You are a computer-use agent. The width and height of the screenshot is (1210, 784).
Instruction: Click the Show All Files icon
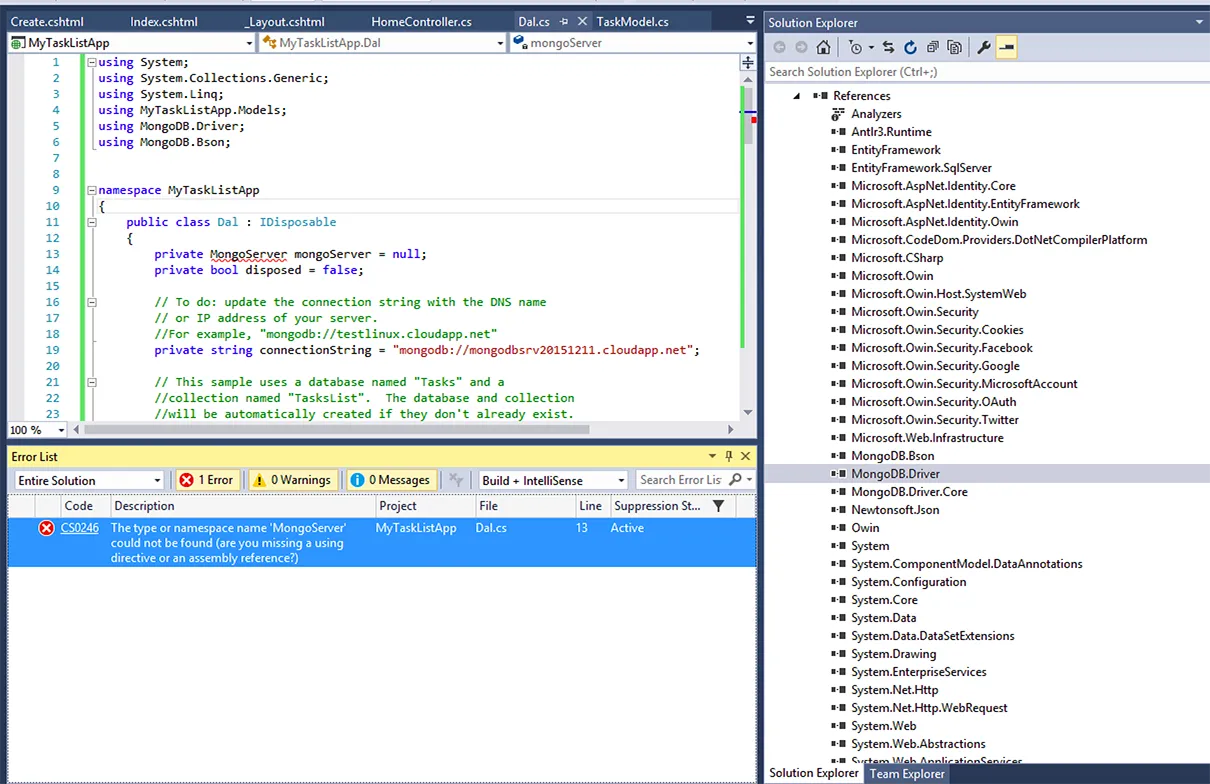point(954,47)
